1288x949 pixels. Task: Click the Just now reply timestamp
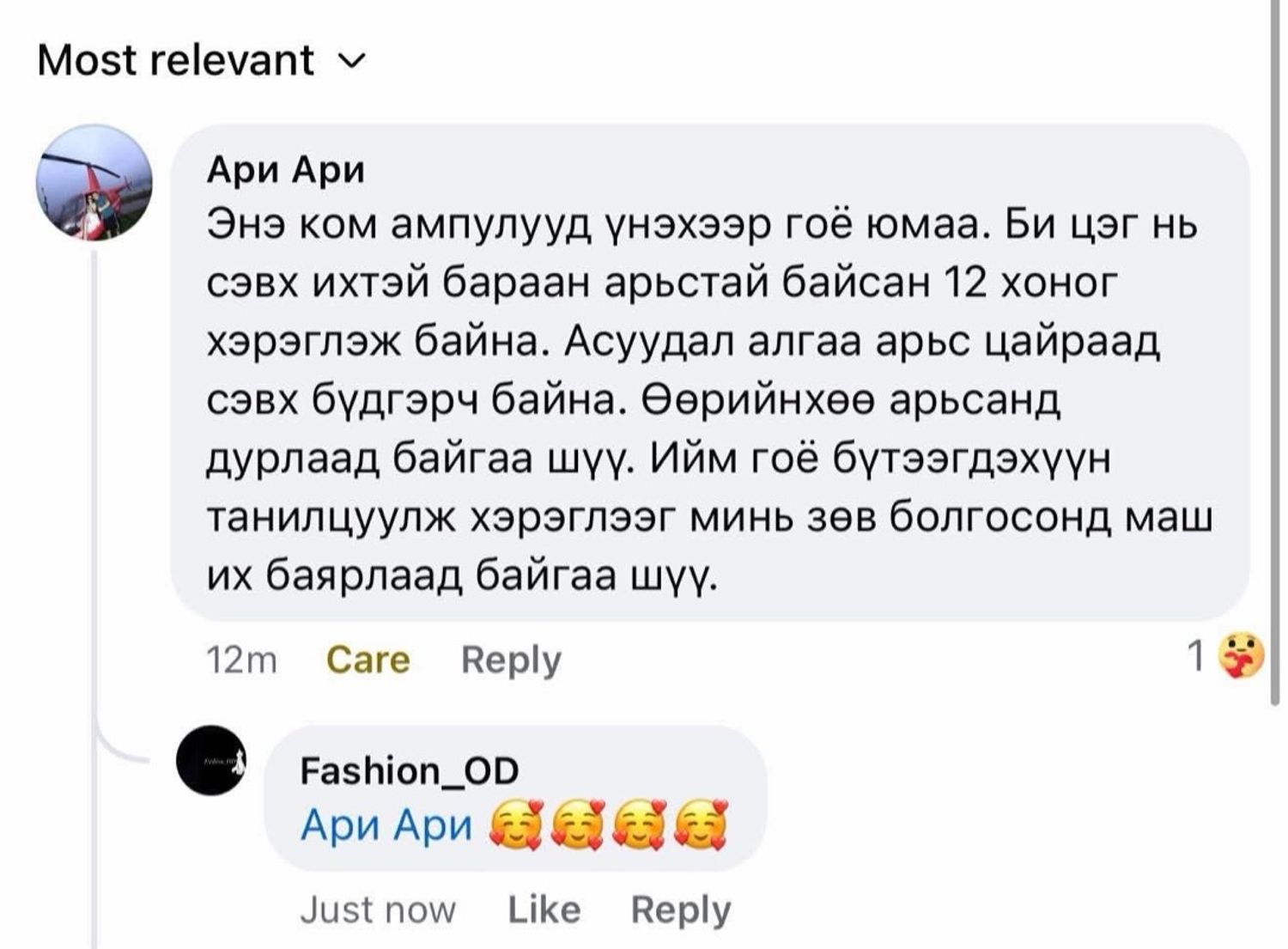[378, 909]
